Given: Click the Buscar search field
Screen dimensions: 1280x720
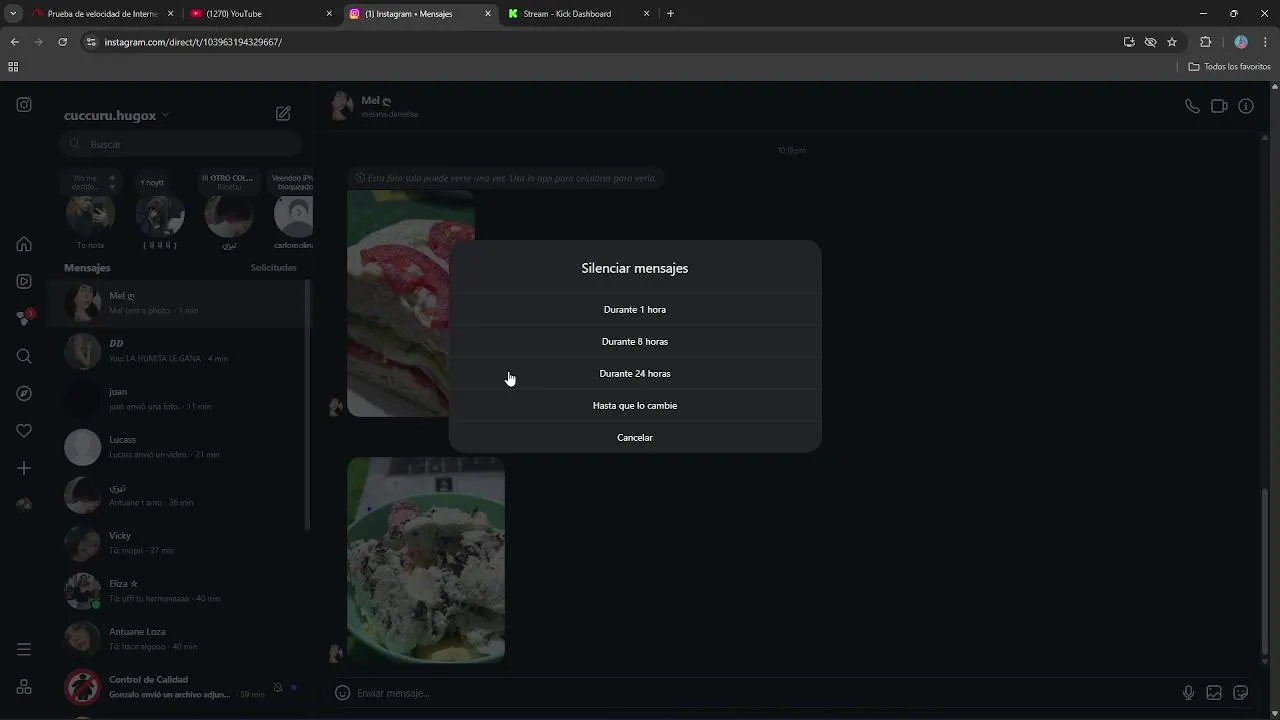Looking at the screenshot, I should (180, 144).
